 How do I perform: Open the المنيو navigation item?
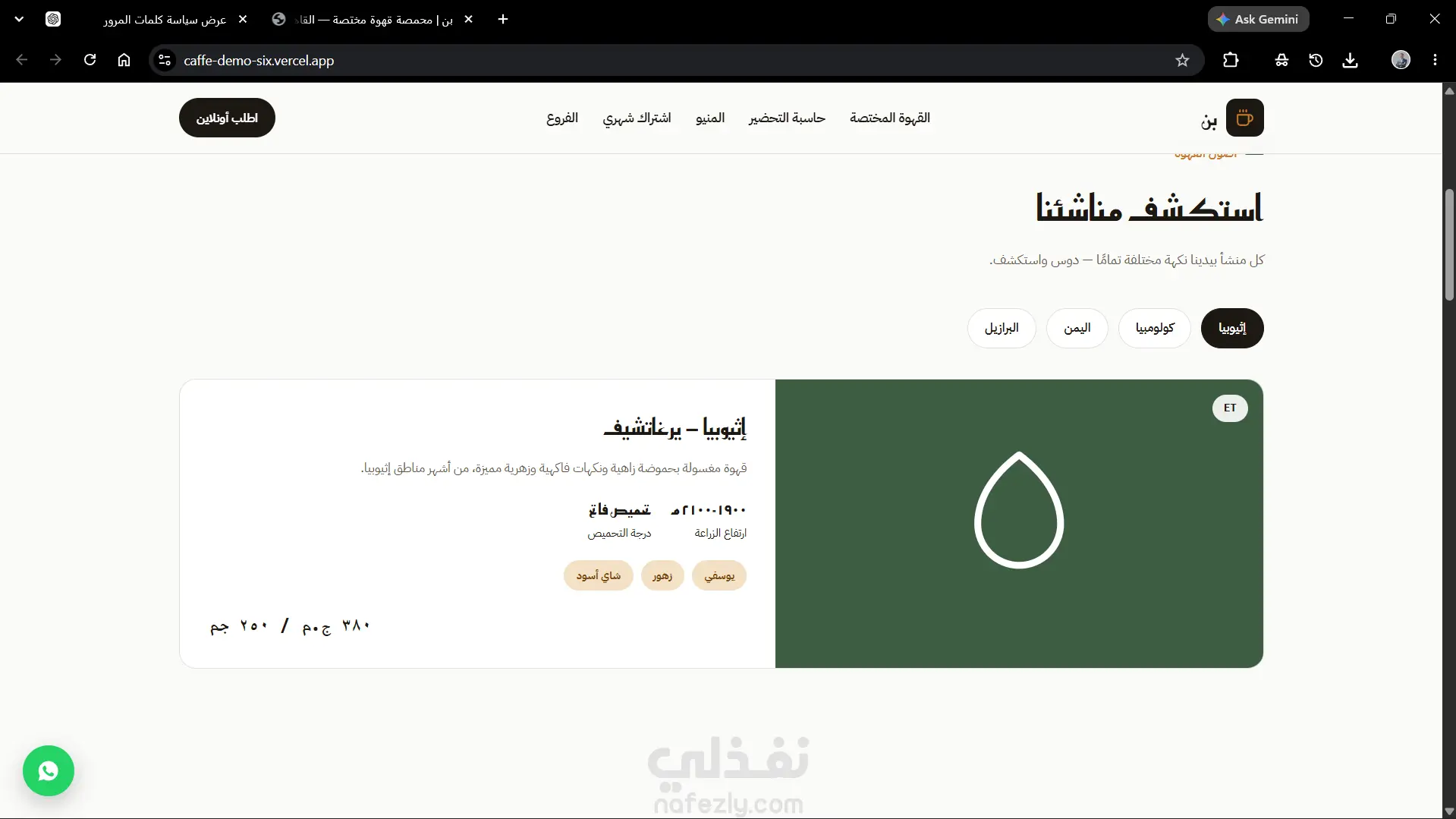click(710, 118)
